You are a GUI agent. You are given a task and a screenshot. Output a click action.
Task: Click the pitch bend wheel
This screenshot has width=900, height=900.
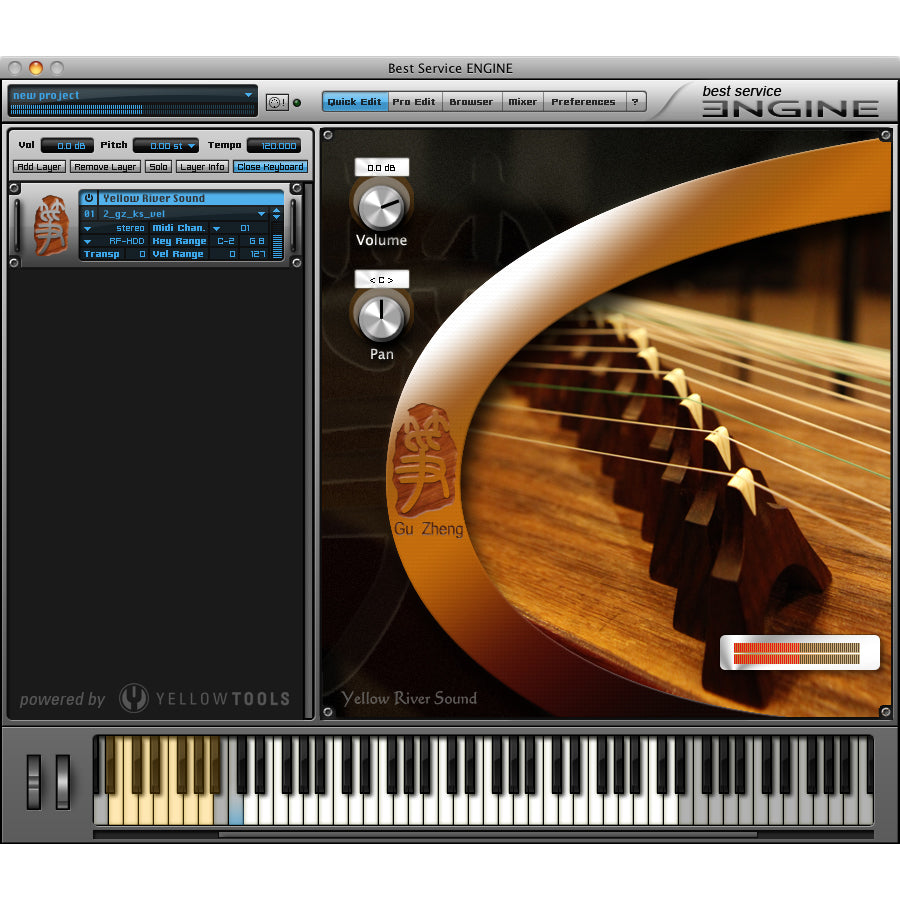point(34,781)
